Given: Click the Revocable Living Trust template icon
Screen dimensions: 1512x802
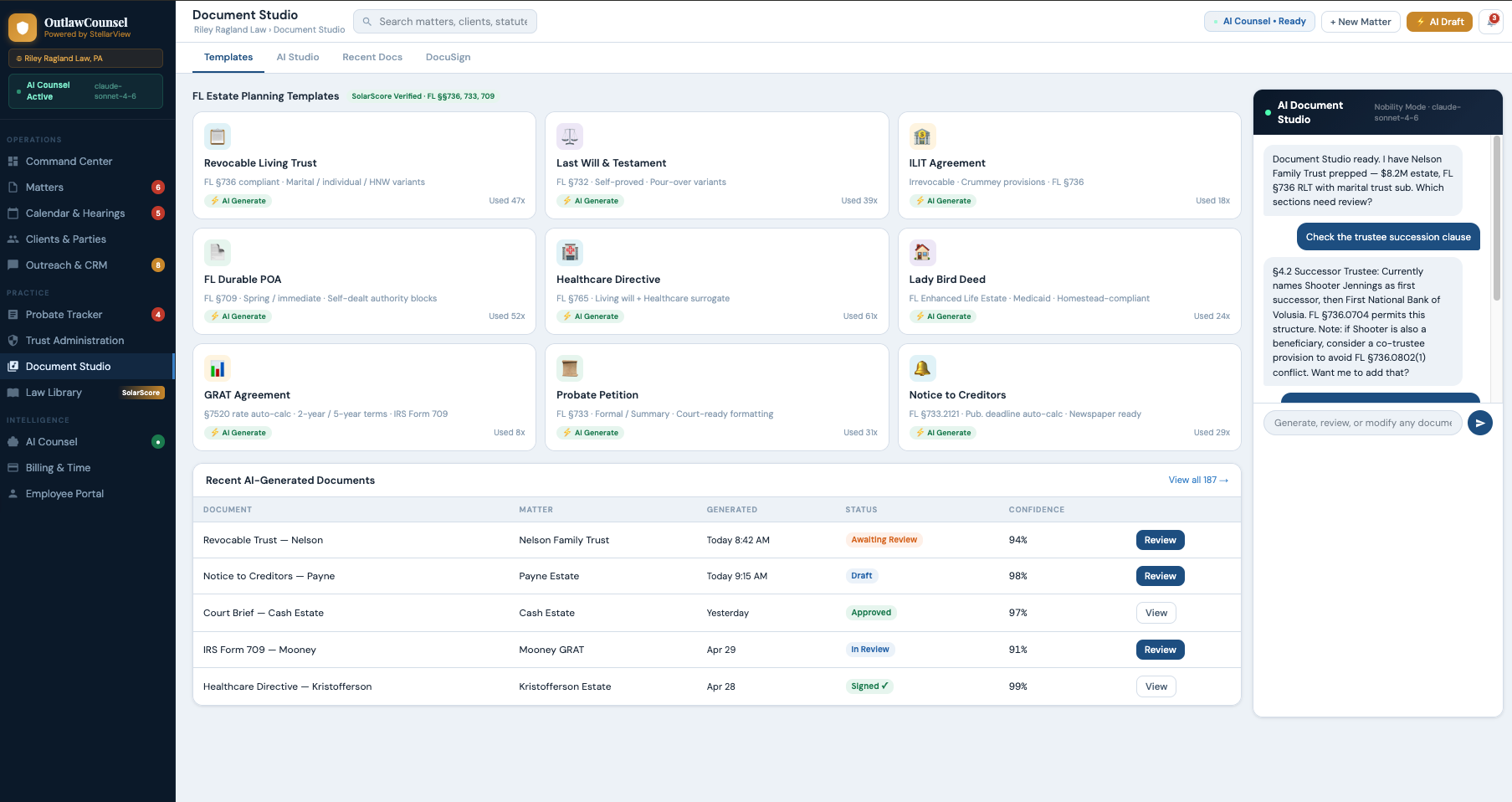Looking at the screenshot, I should pos(218,136).
